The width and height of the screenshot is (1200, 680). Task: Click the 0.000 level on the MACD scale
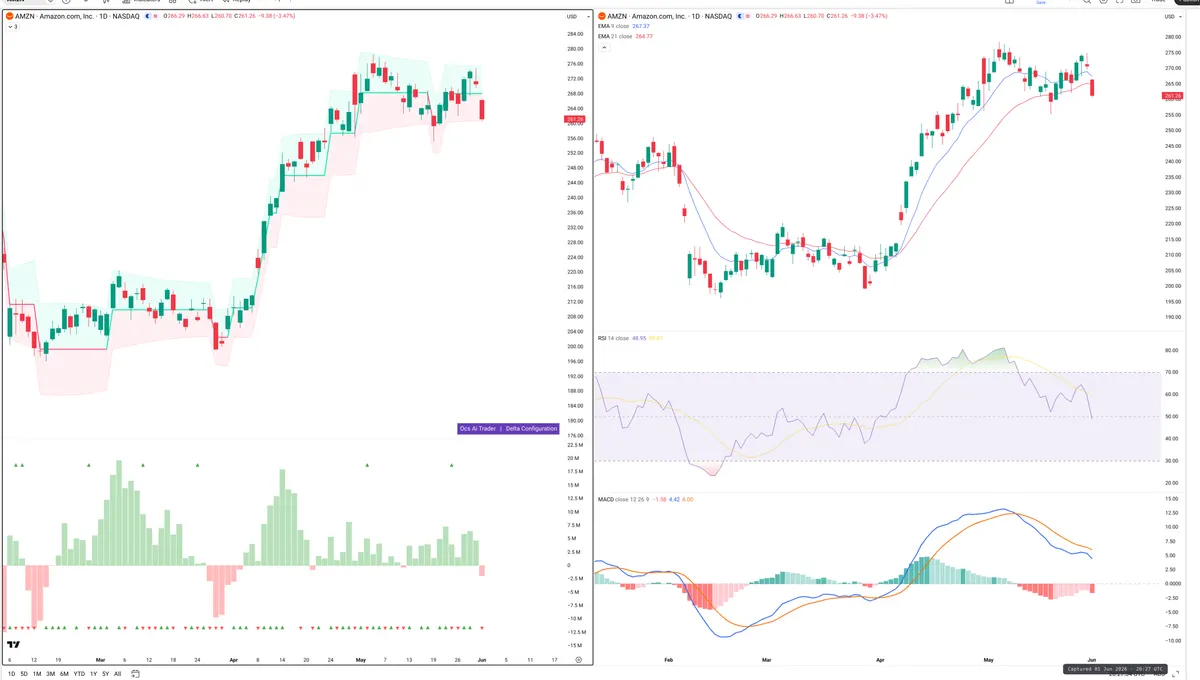1172,583
